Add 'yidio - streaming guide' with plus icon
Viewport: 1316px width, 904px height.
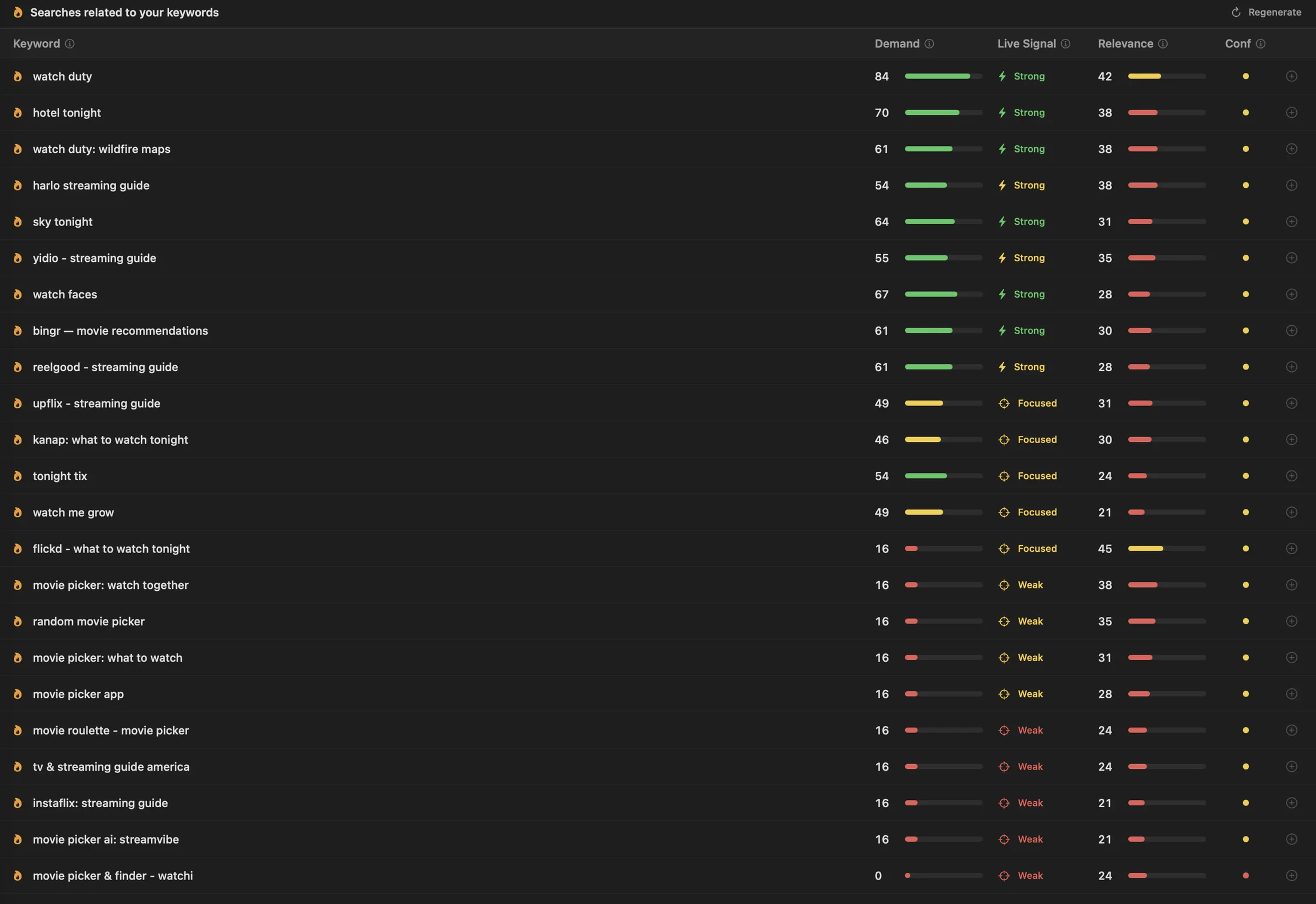coord(1291,258)
